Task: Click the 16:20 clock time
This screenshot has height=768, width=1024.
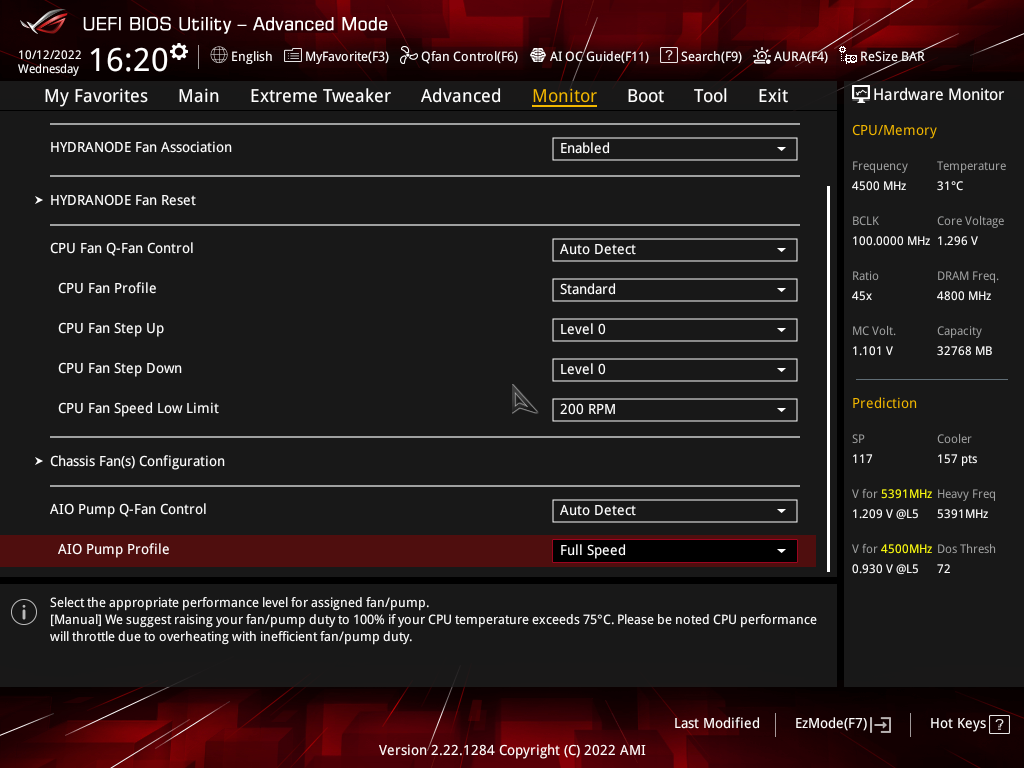Action: coord(129,59)
